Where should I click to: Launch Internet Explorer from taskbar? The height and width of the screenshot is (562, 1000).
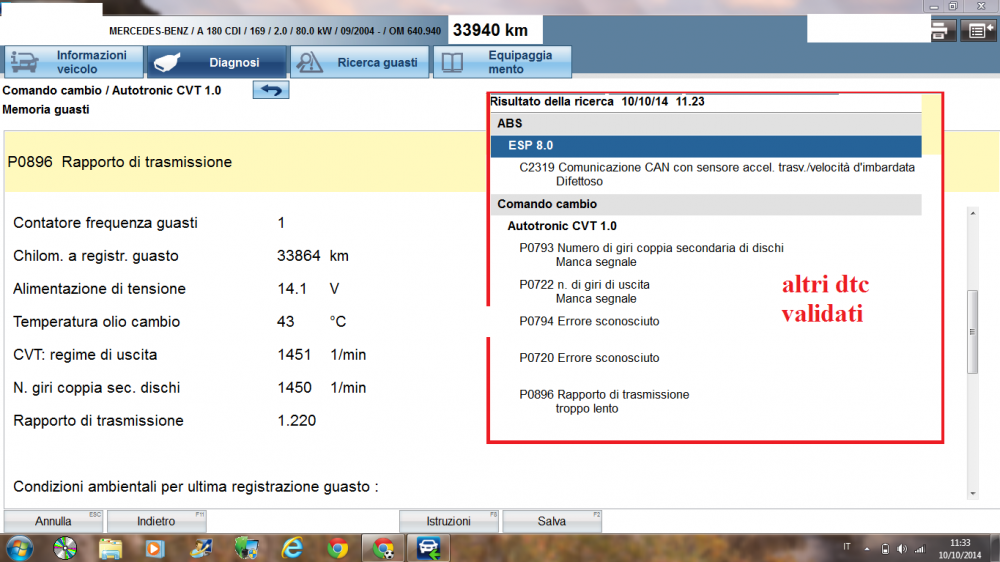[x=292, y=548]
